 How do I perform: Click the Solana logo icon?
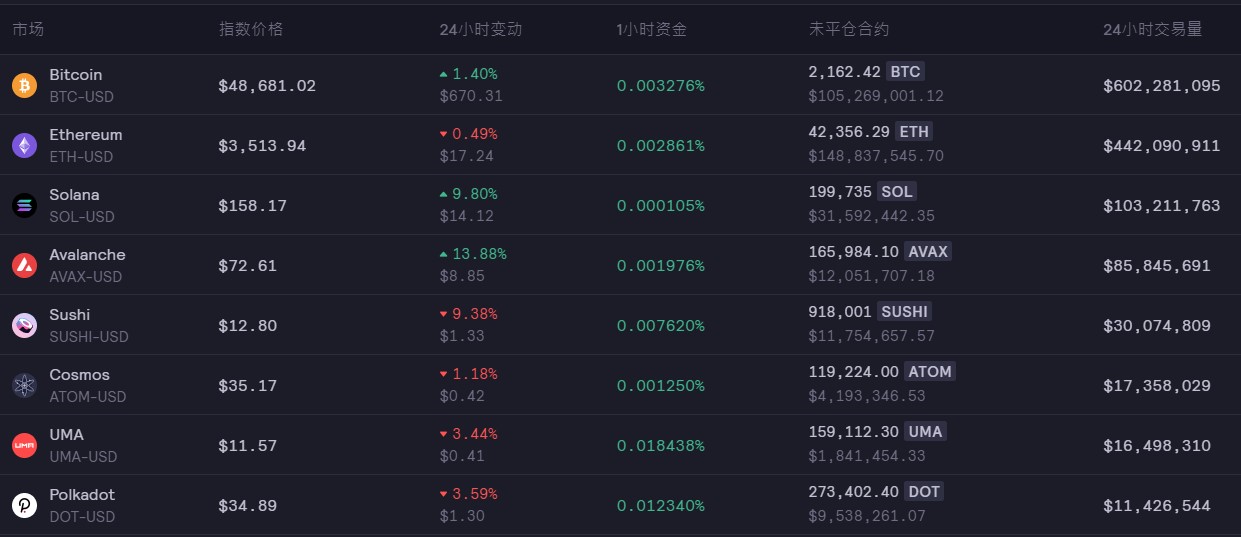[24, 205]
